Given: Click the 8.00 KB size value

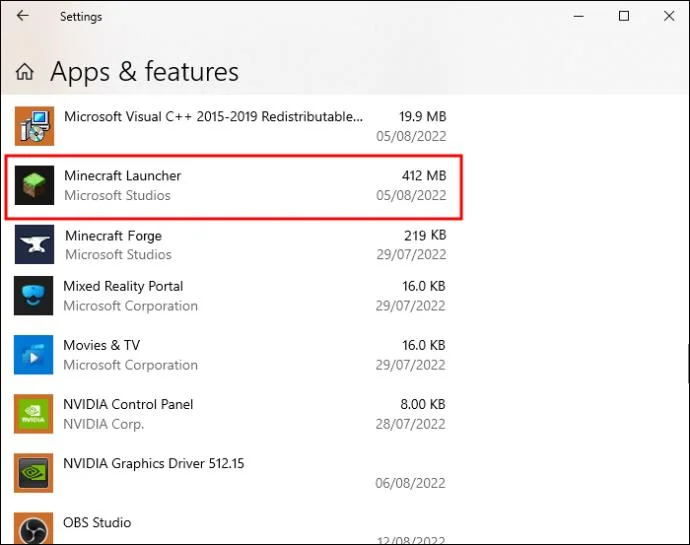Looking at the screenshot, I should click(x=423, y=404).
